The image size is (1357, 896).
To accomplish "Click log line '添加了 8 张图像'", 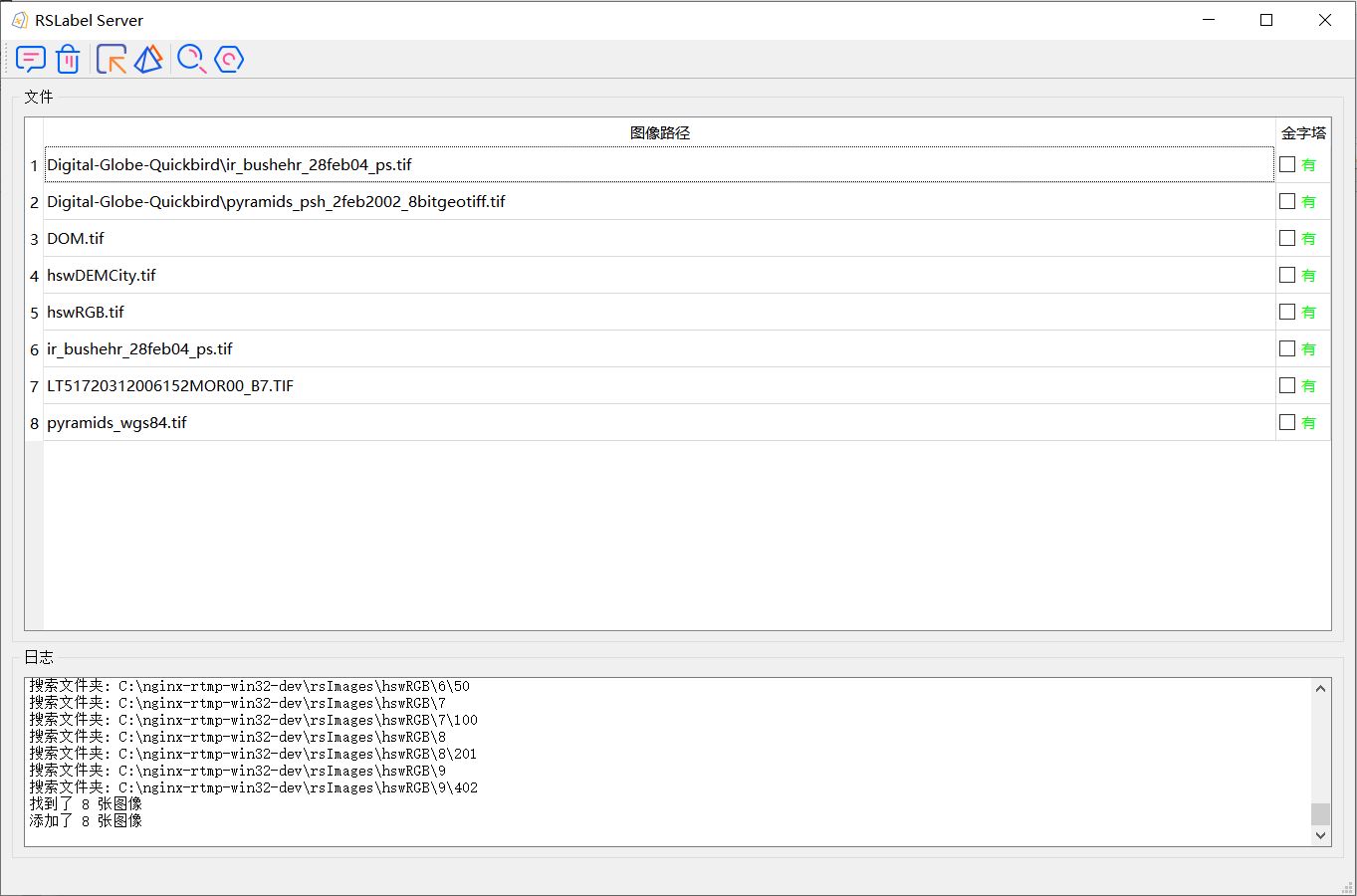I will [86, 820].
